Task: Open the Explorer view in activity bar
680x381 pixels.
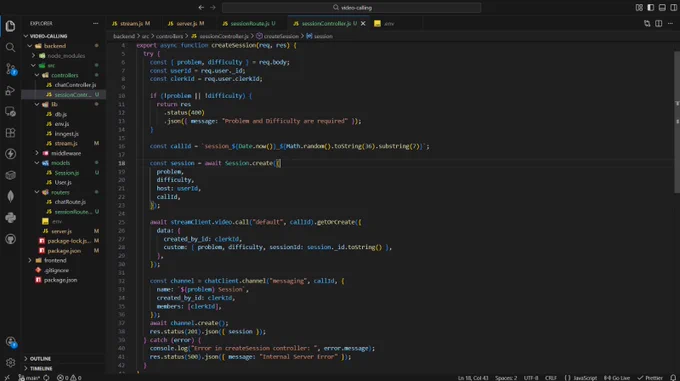Action: [10, 26]
